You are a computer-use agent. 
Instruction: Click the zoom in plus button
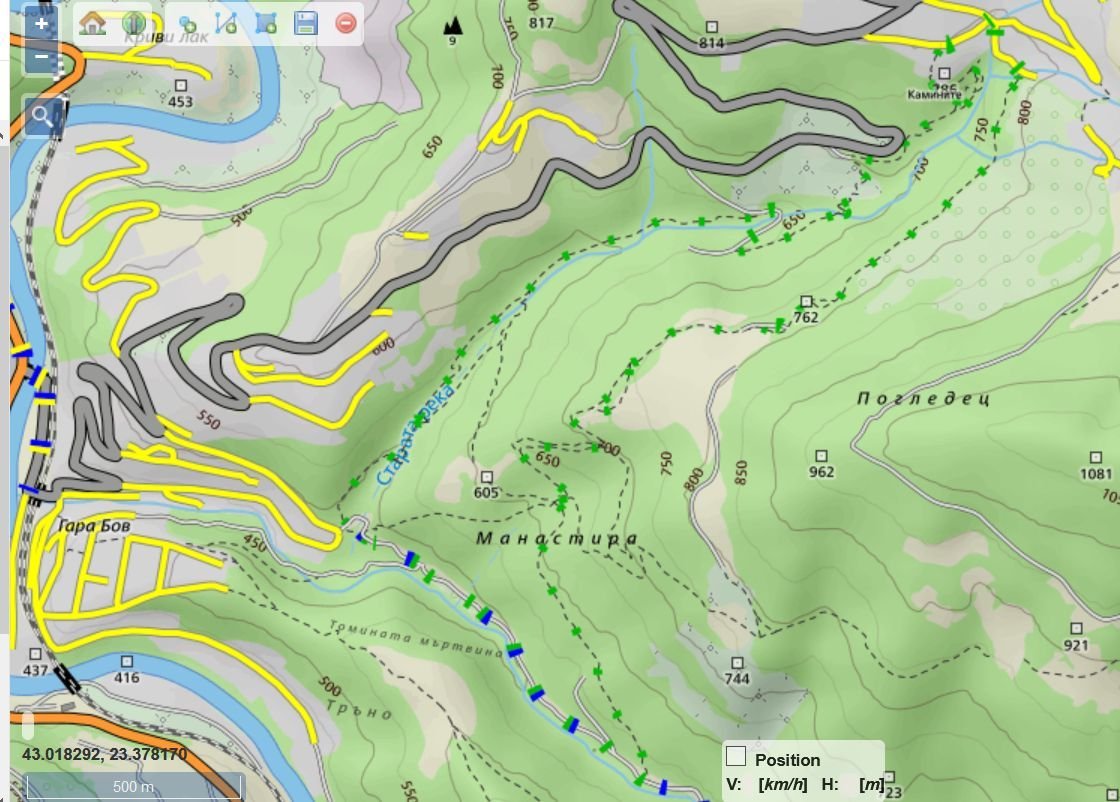click(x=41, y=22)
